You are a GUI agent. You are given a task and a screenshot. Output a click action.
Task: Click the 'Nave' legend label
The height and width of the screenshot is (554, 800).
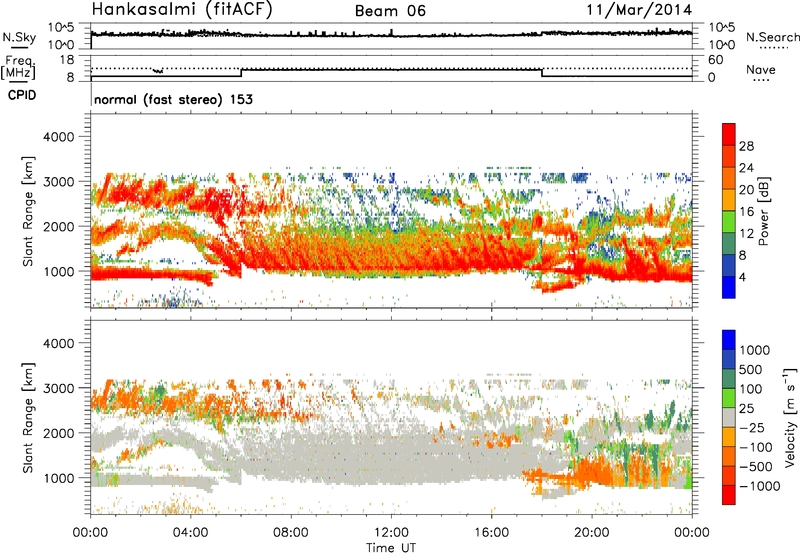coord(761,70)
